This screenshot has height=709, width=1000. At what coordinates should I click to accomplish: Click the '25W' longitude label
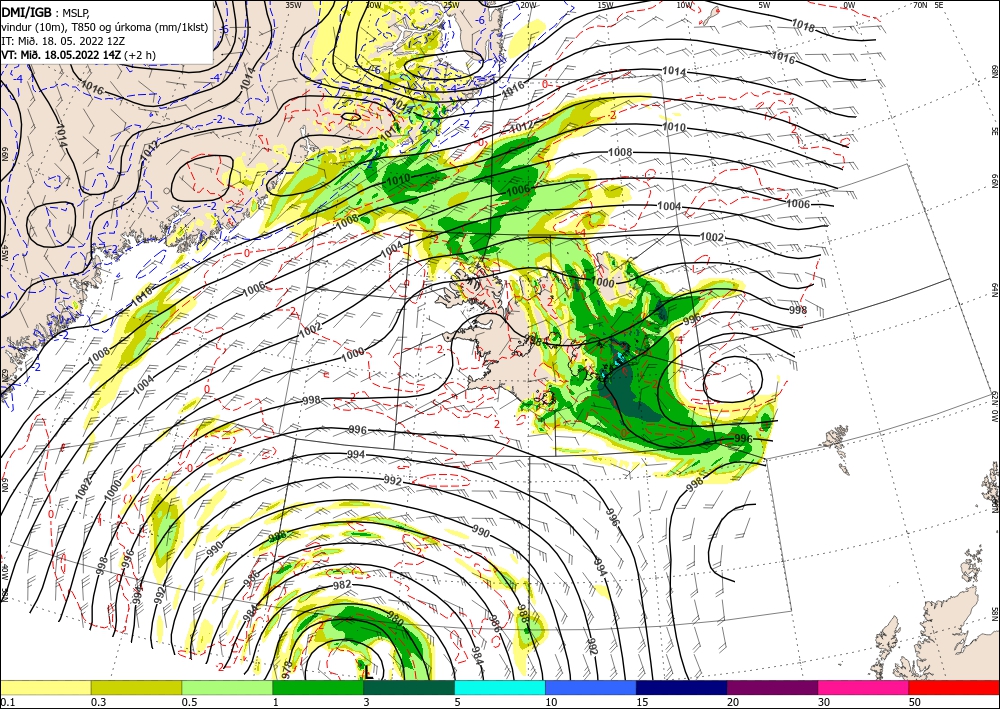451,4
